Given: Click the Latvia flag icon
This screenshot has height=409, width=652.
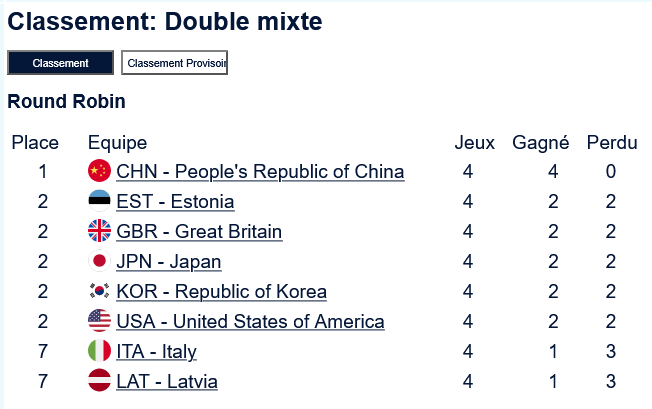Looking at the screenshot, I should tap(99, 381).
